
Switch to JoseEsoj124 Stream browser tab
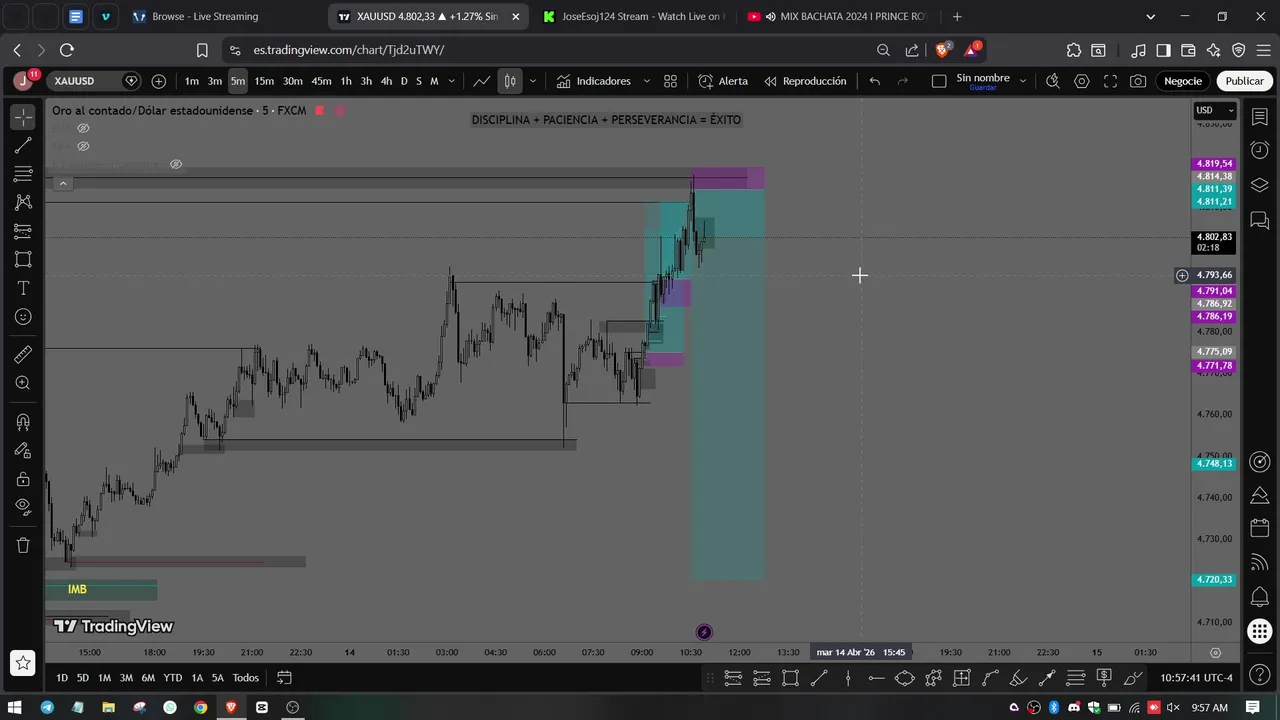click(x=633, y=16)
